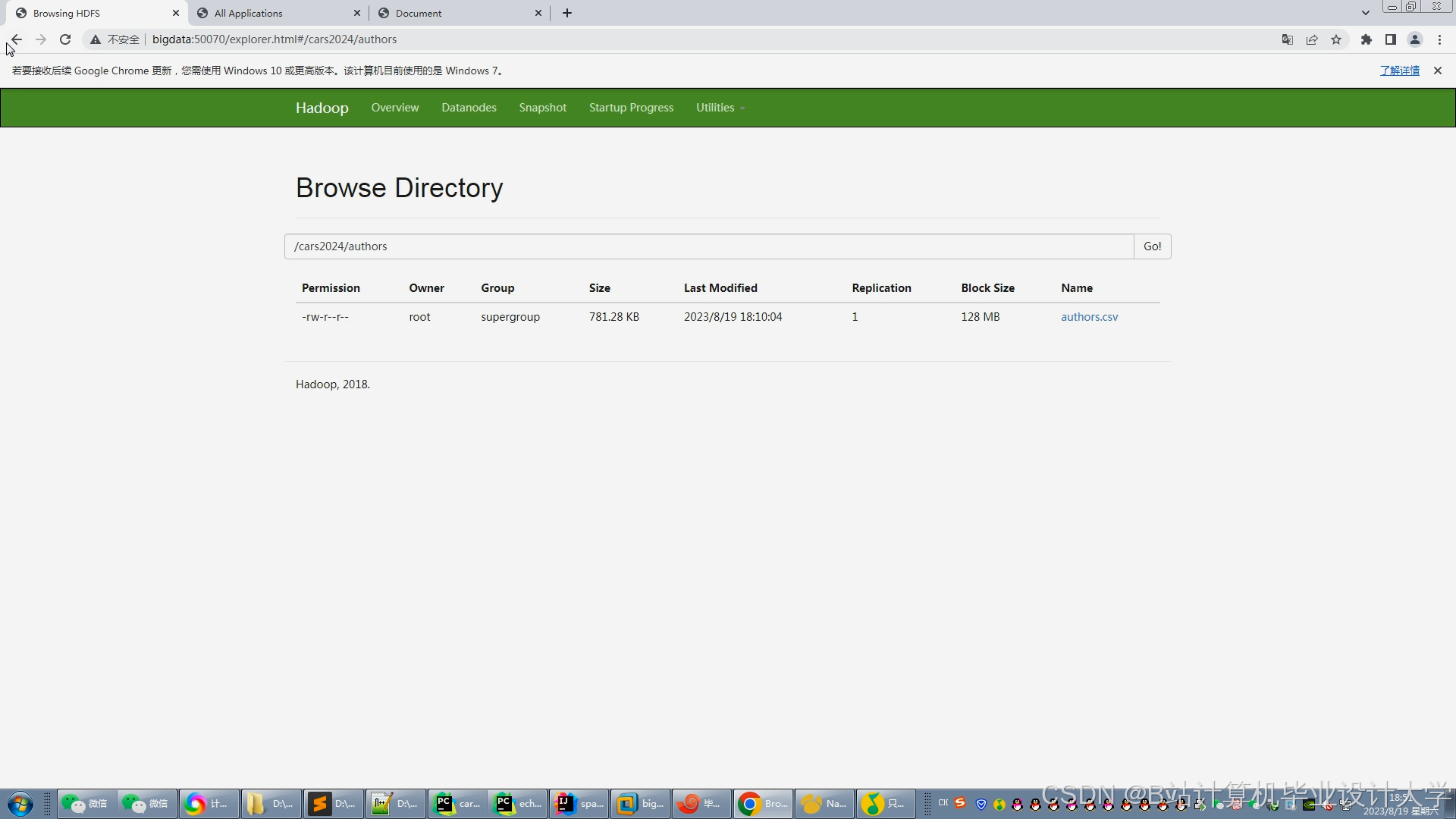Toggle the bookmark star for this page

[1337, 39]
